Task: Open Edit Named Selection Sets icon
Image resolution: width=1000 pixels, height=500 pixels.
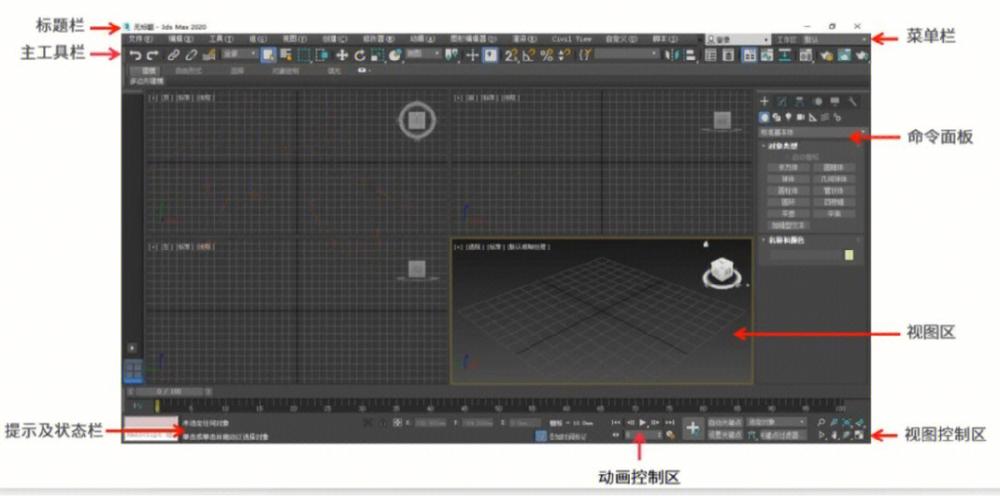Action: [585, 55]
